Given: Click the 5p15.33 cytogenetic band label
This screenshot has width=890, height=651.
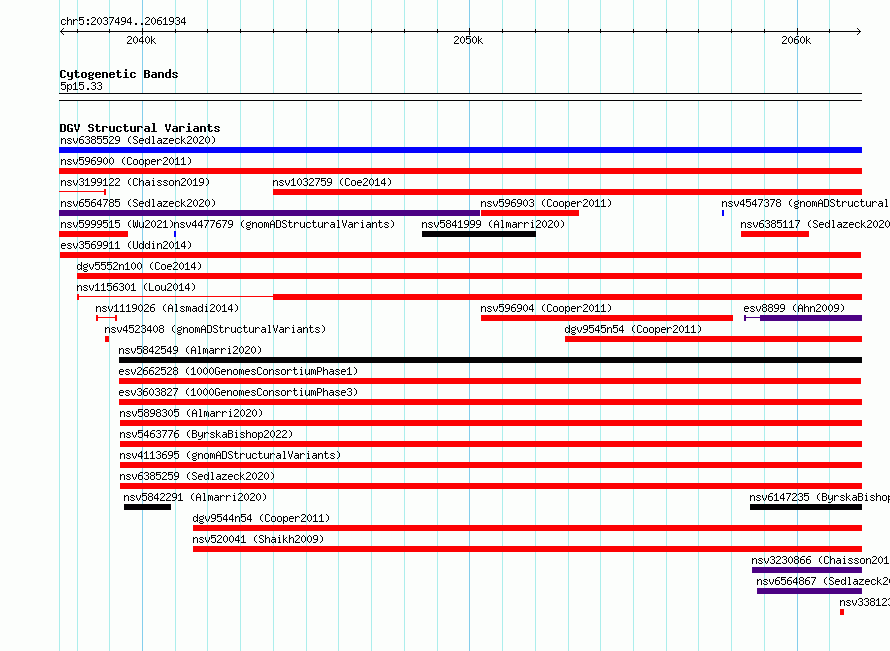Looking at the screenshot, I should 81,86.
